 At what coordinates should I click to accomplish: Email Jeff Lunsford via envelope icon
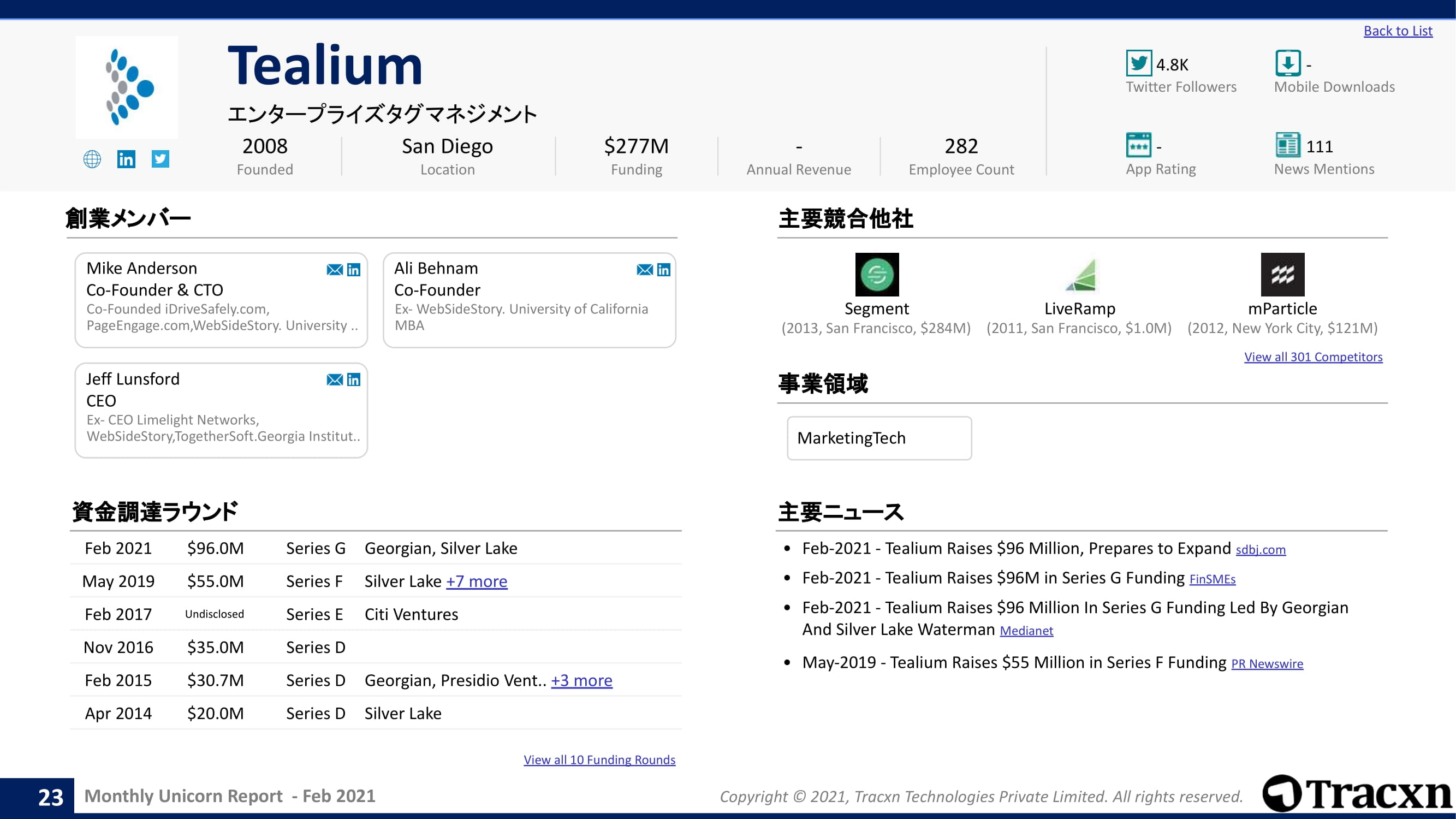335,380
